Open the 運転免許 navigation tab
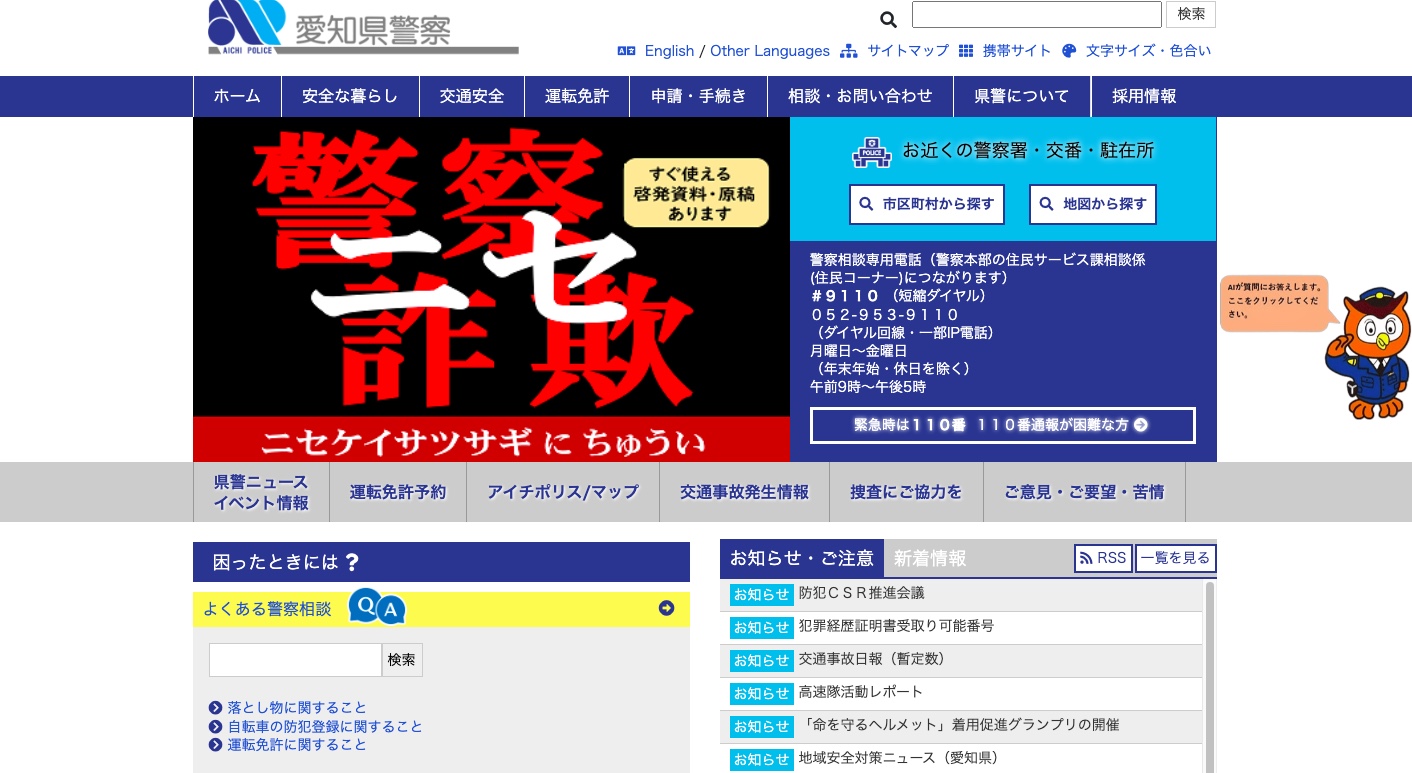1412x773 pixels. (577, 96)
